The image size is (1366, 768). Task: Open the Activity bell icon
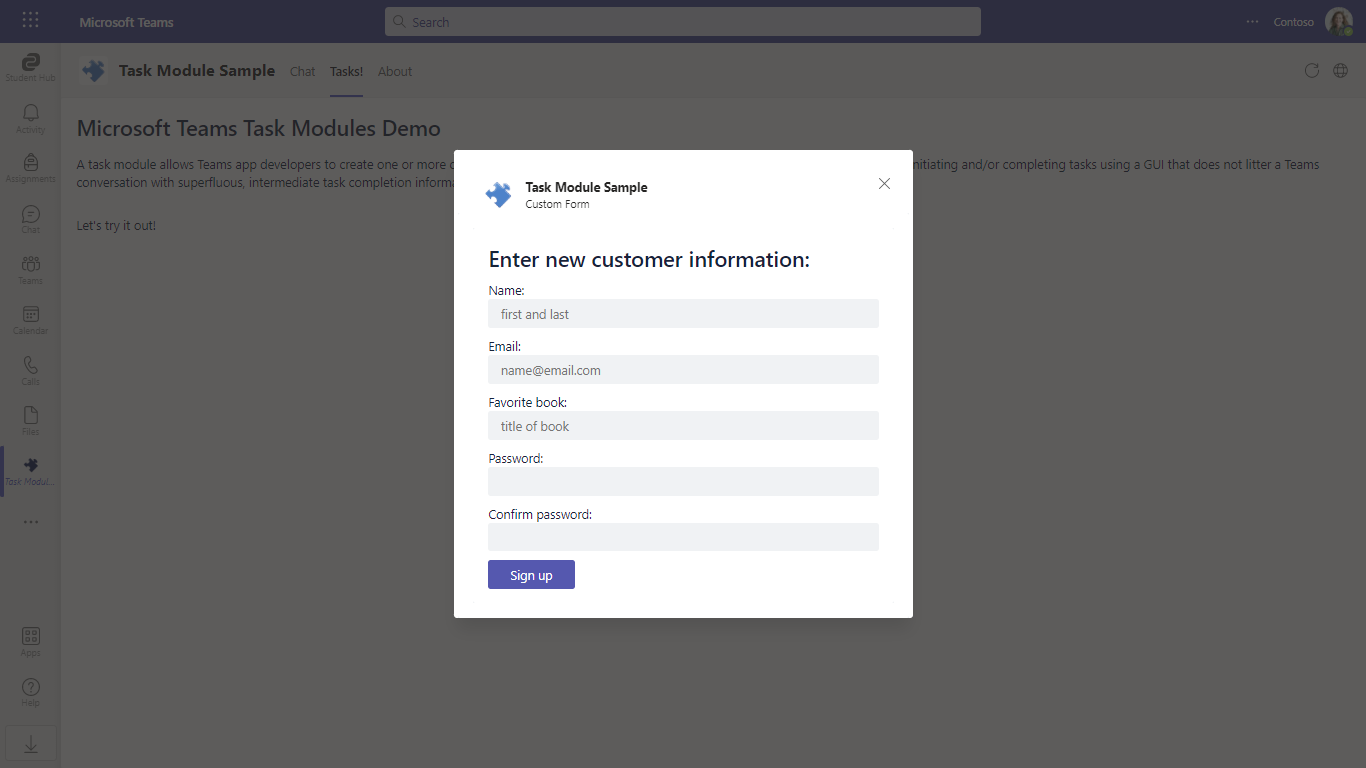(30, 118)
